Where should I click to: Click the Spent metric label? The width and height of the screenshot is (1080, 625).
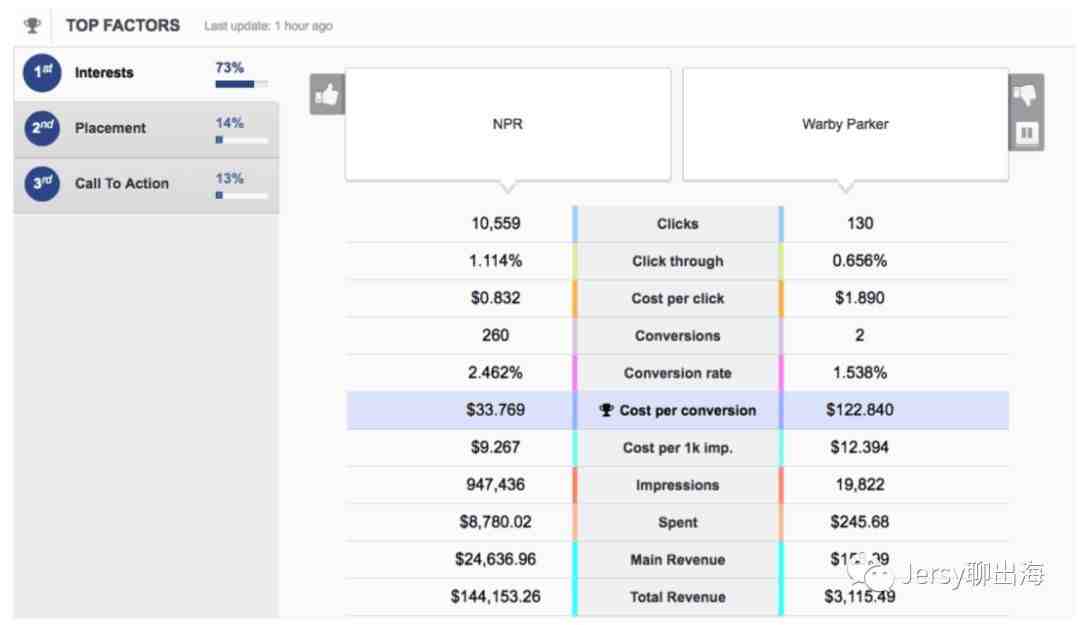click(x=678, y=522)
